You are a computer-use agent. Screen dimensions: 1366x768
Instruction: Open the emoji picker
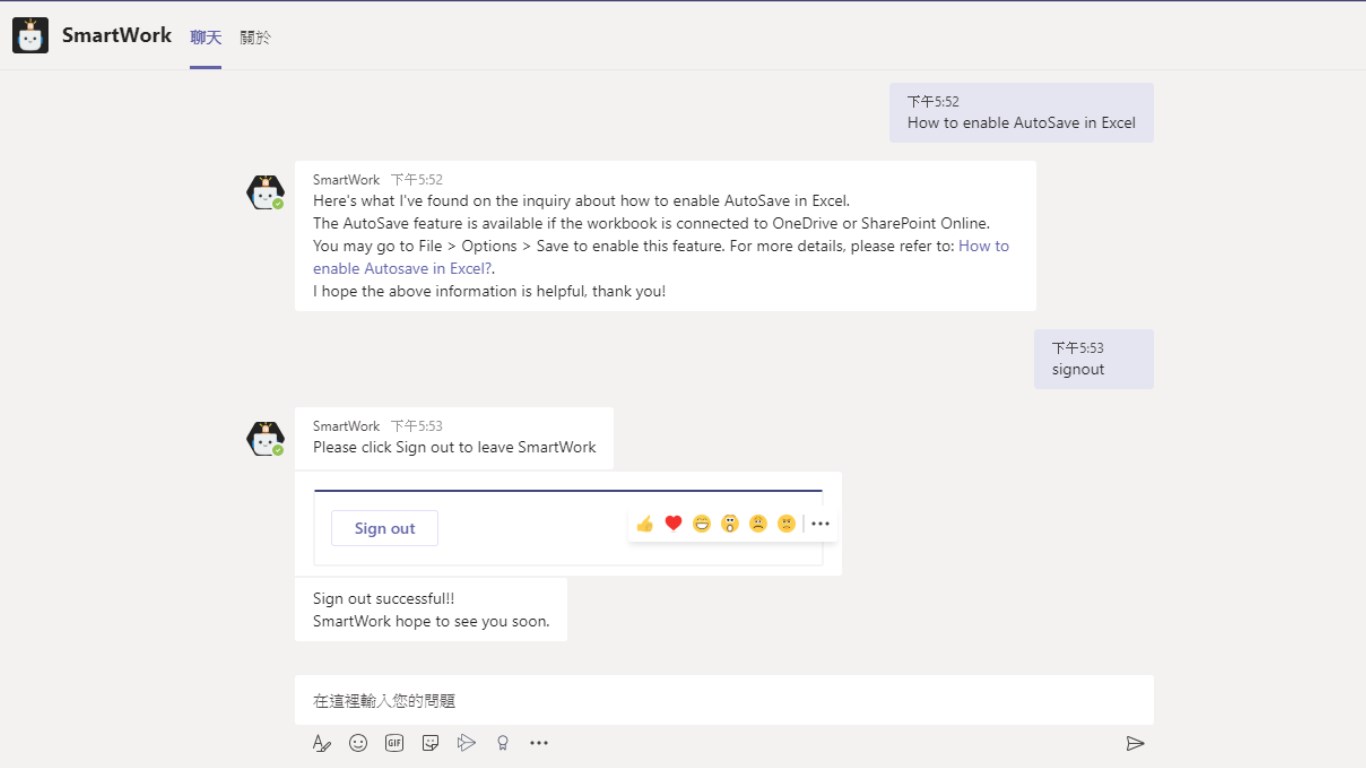pos(358,743)
